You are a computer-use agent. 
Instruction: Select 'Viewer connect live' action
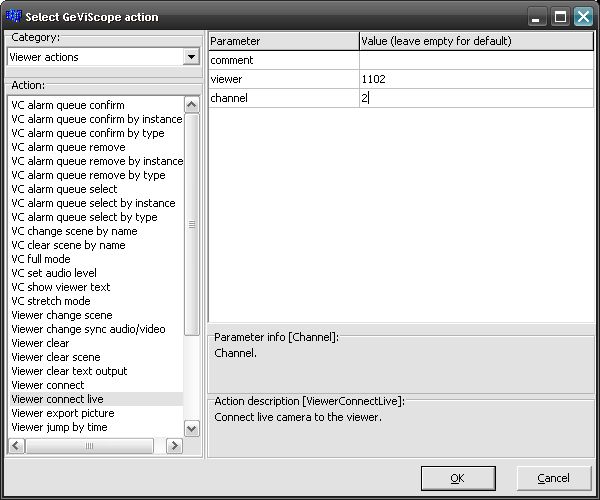coord(57,399)
